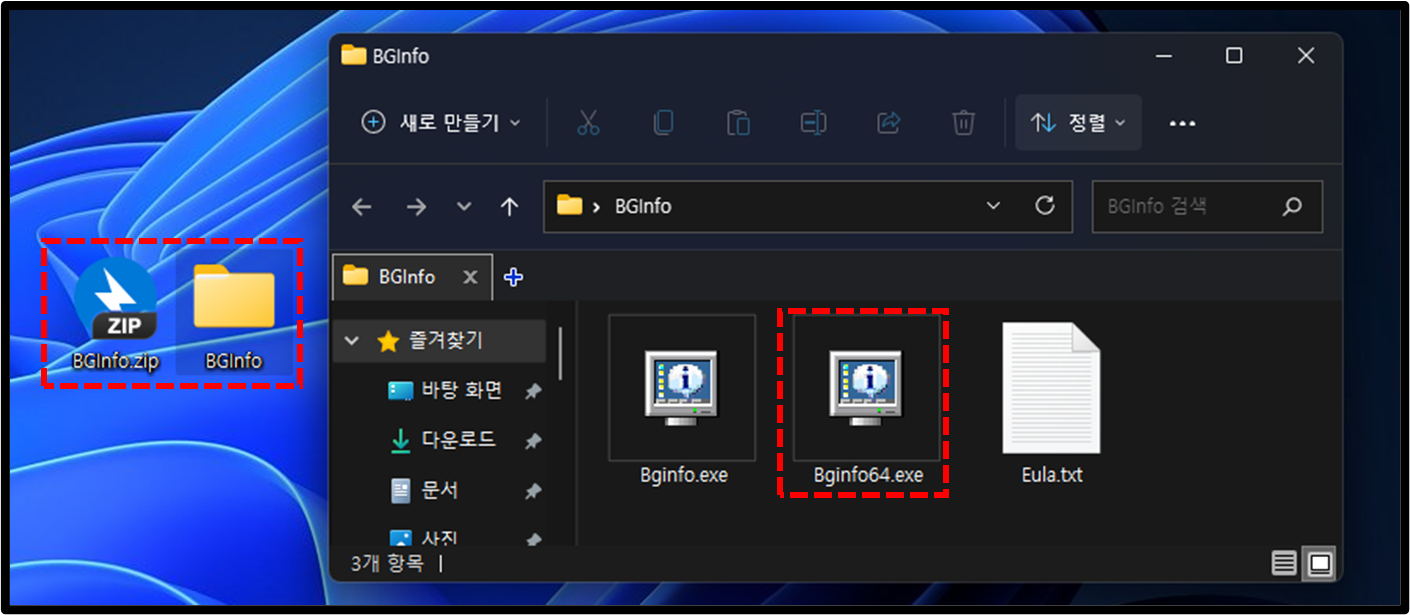1410x615 pixels.
Task: Click the Copy icon in toolbar
Action: [x=663, y=123]
